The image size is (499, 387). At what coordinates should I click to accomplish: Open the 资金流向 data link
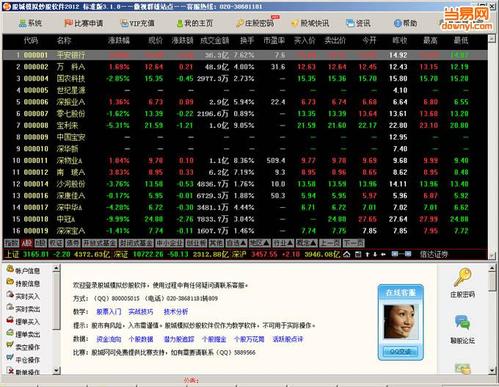coord(109,339)
